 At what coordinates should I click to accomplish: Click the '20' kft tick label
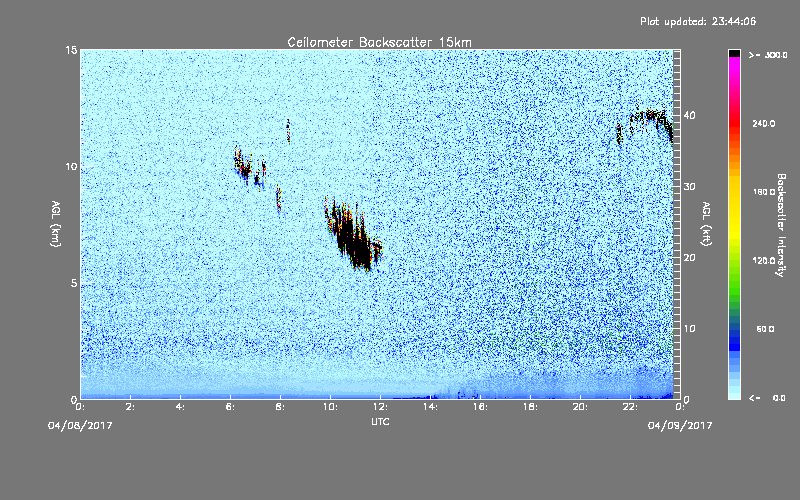click(x=689, y=258)
